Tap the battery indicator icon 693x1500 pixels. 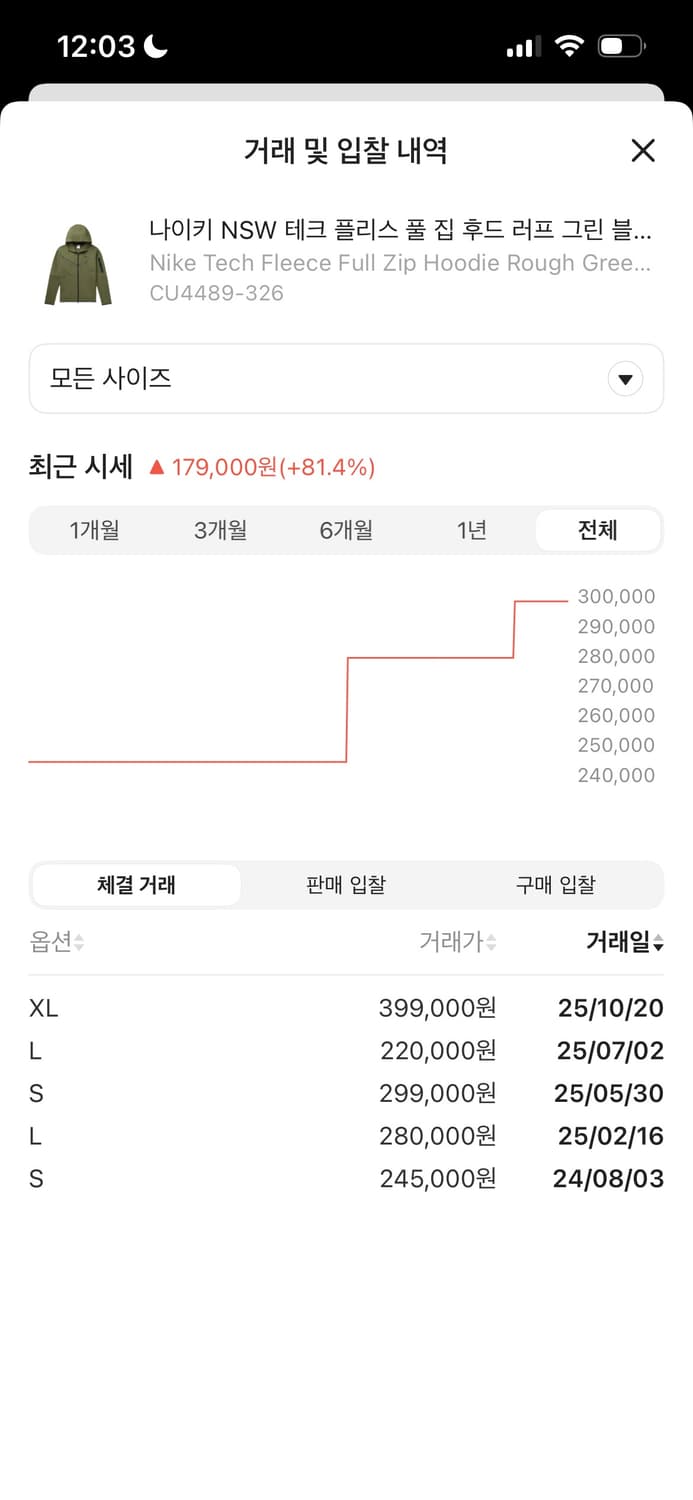(x=620, y=45)
